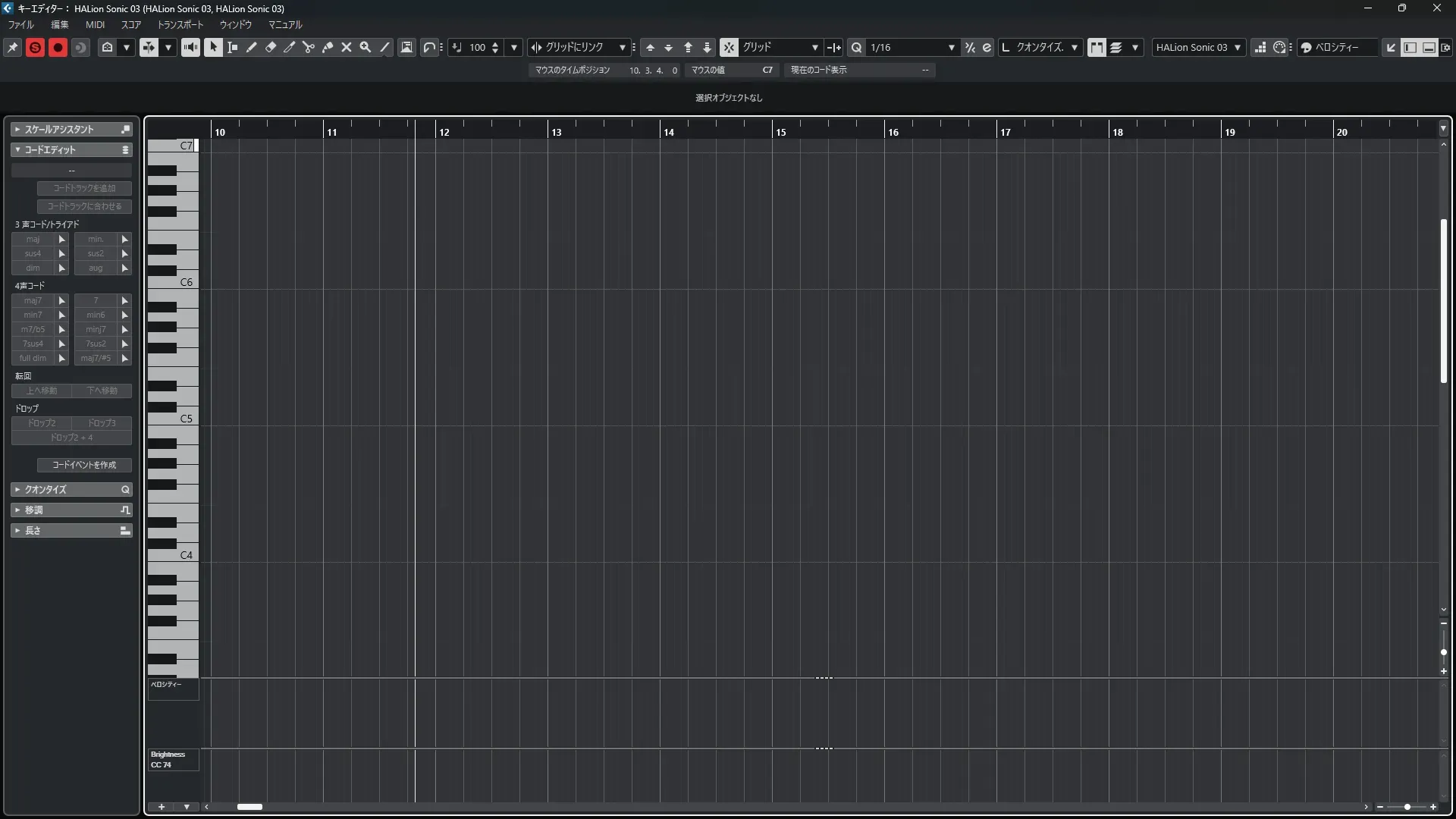Click the コードトラックを追加 button

[x=84, y=188]
